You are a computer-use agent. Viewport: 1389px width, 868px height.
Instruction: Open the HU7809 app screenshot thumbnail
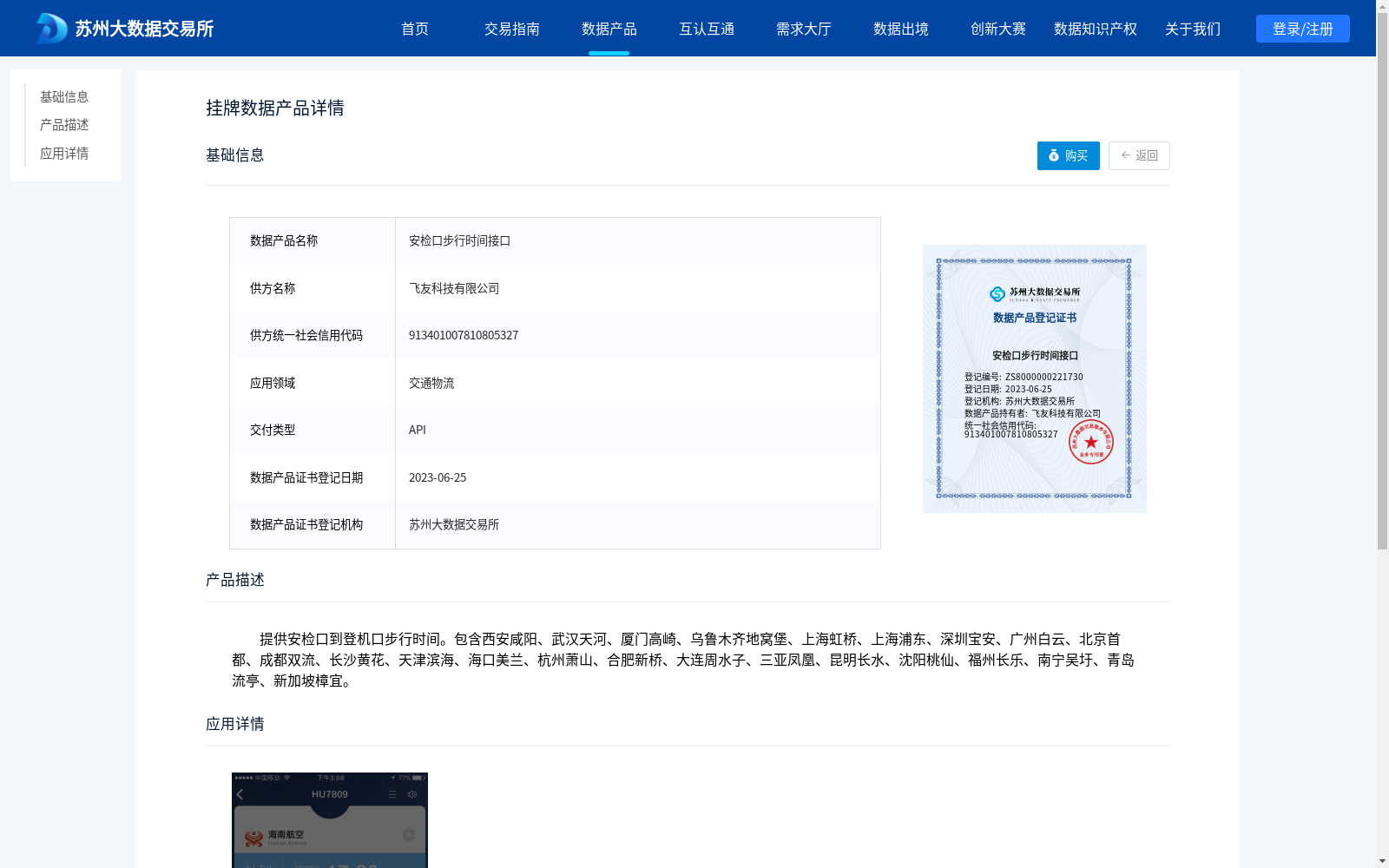coord(330,820)
